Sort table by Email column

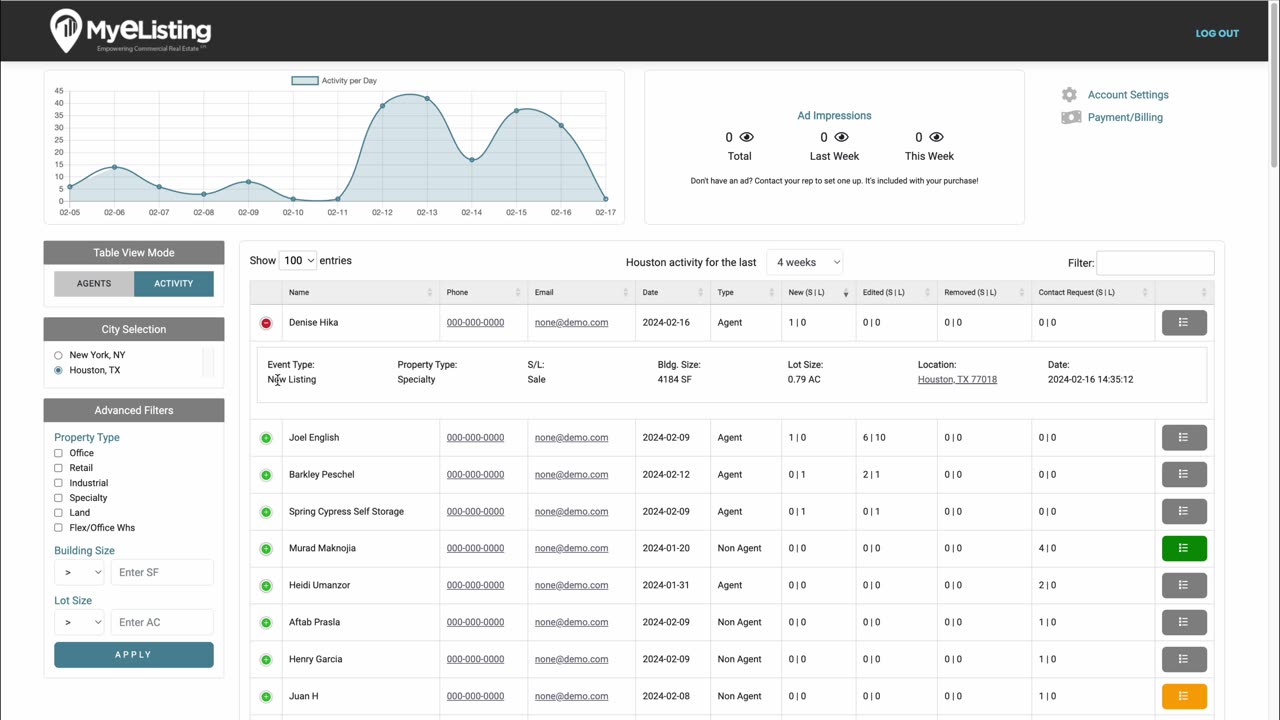pyautogui.click(x=581, y=292)
